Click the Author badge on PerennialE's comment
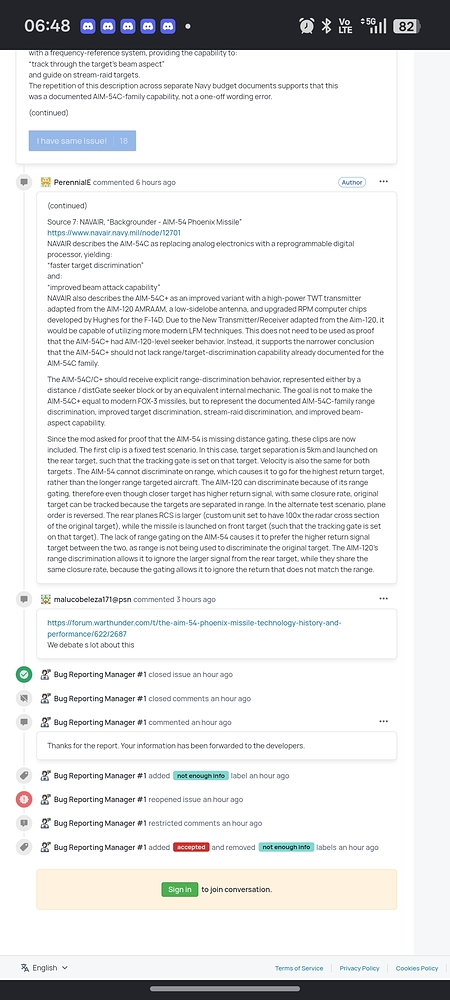The height and width of the screenshot is (1000, 450). [x=352, y=182]
